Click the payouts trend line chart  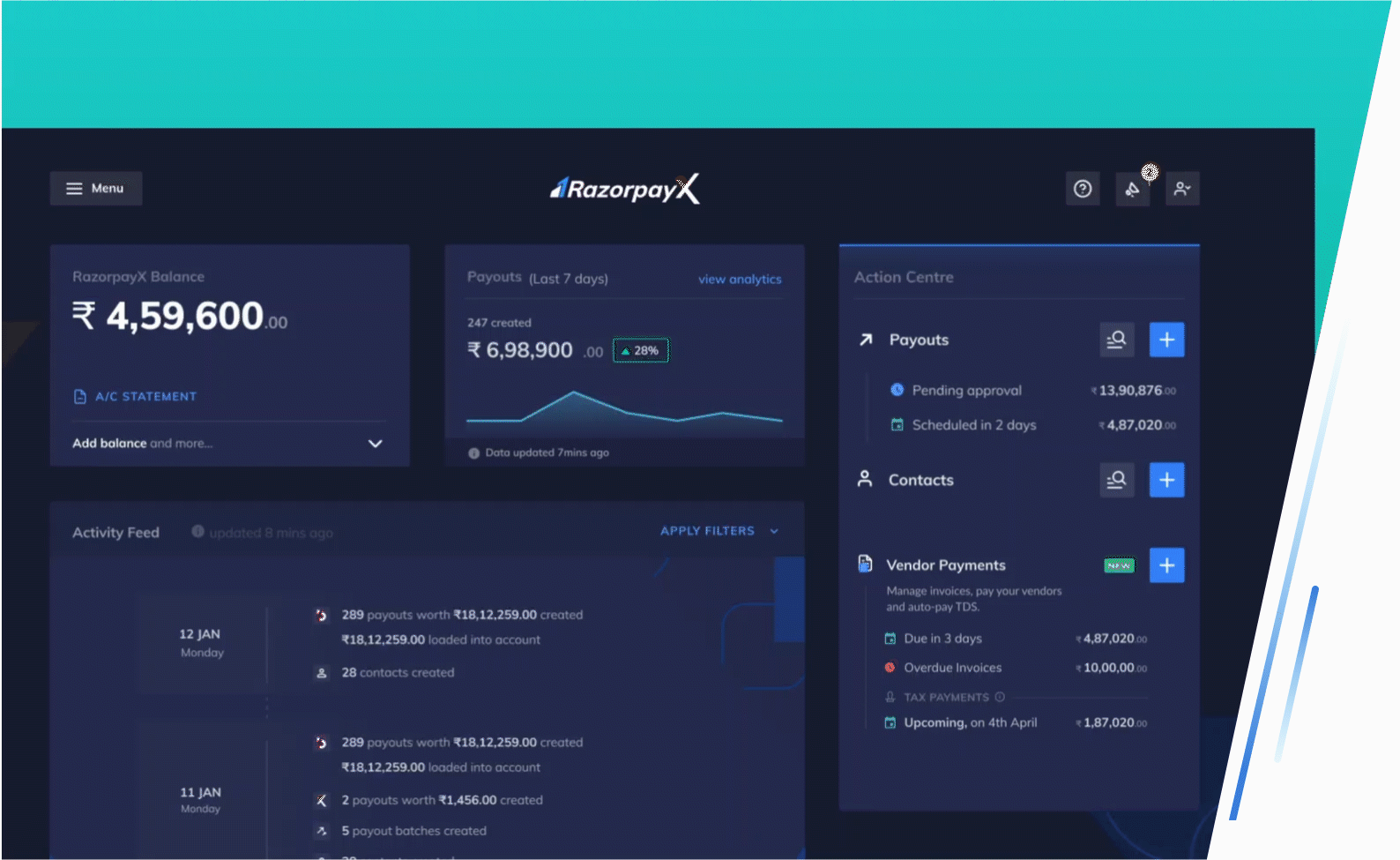(624, 408)
